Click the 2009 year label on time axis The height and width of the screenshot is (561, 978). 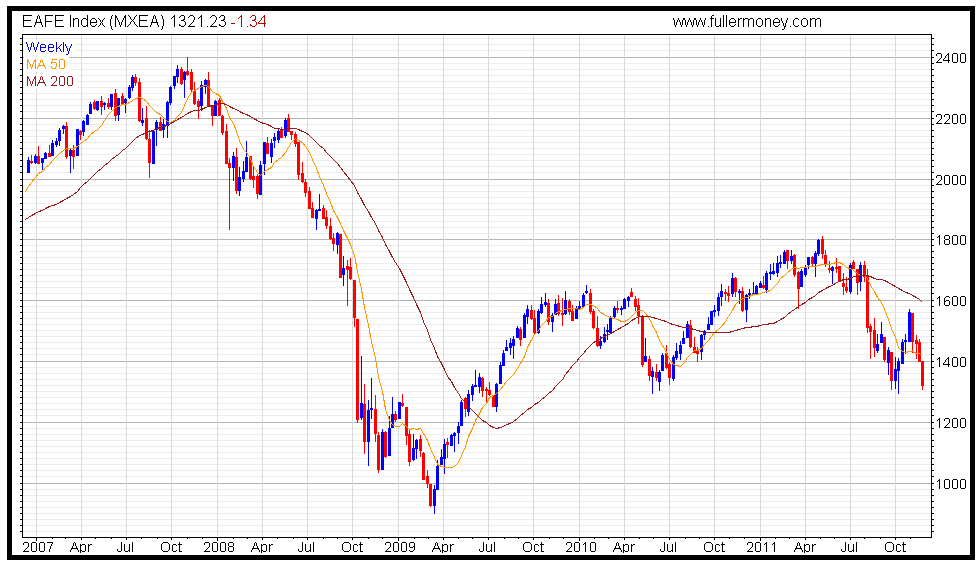(400, 547)
